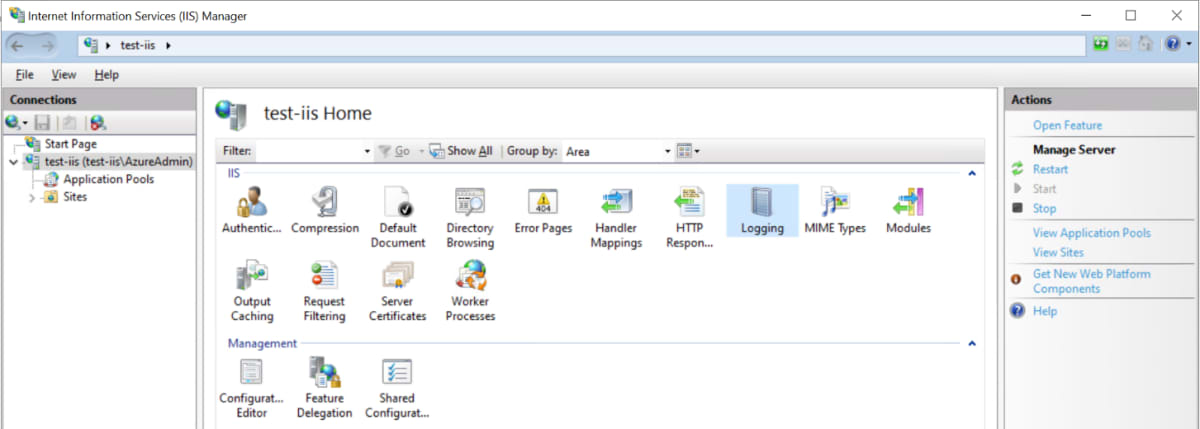
Task: Click View Sites action link
Action: point(1058,253)
